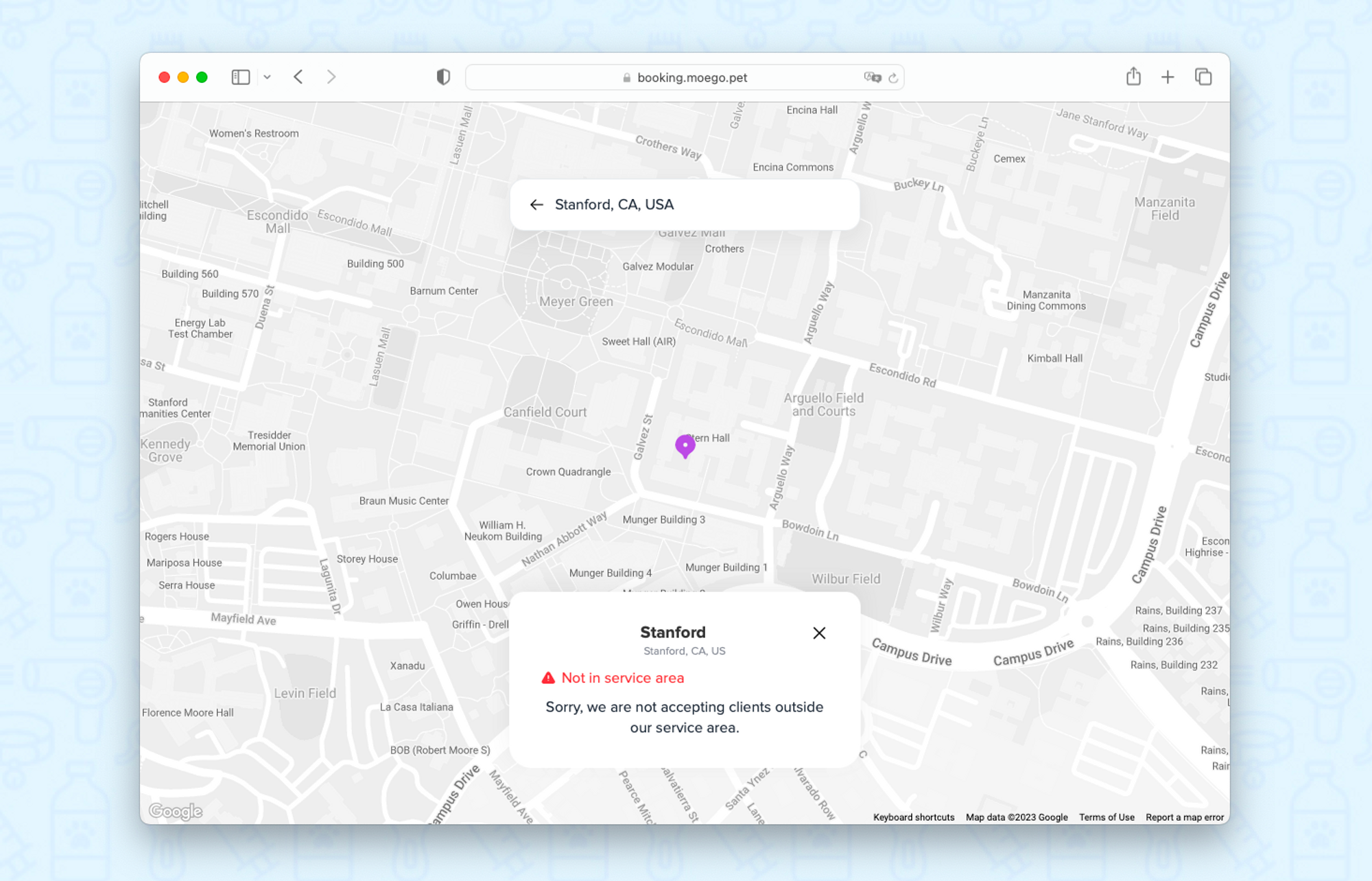Click the Google logo on map

(x=176, y=811)
